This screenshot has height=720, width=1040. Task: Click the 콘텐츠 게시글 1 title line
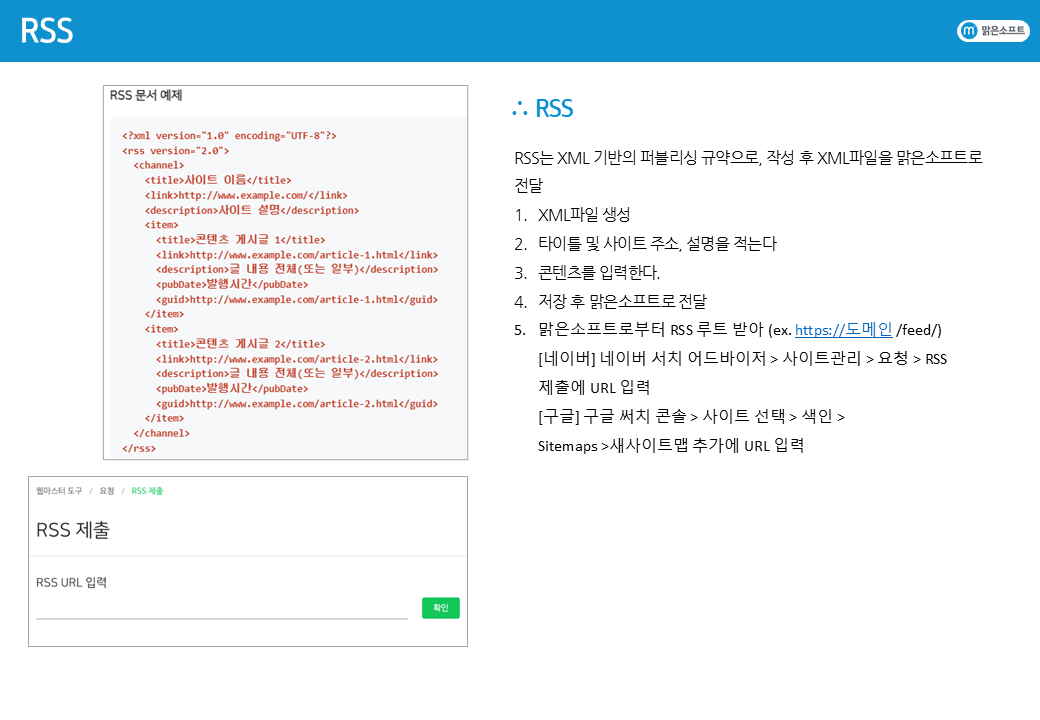coord(240,240)
